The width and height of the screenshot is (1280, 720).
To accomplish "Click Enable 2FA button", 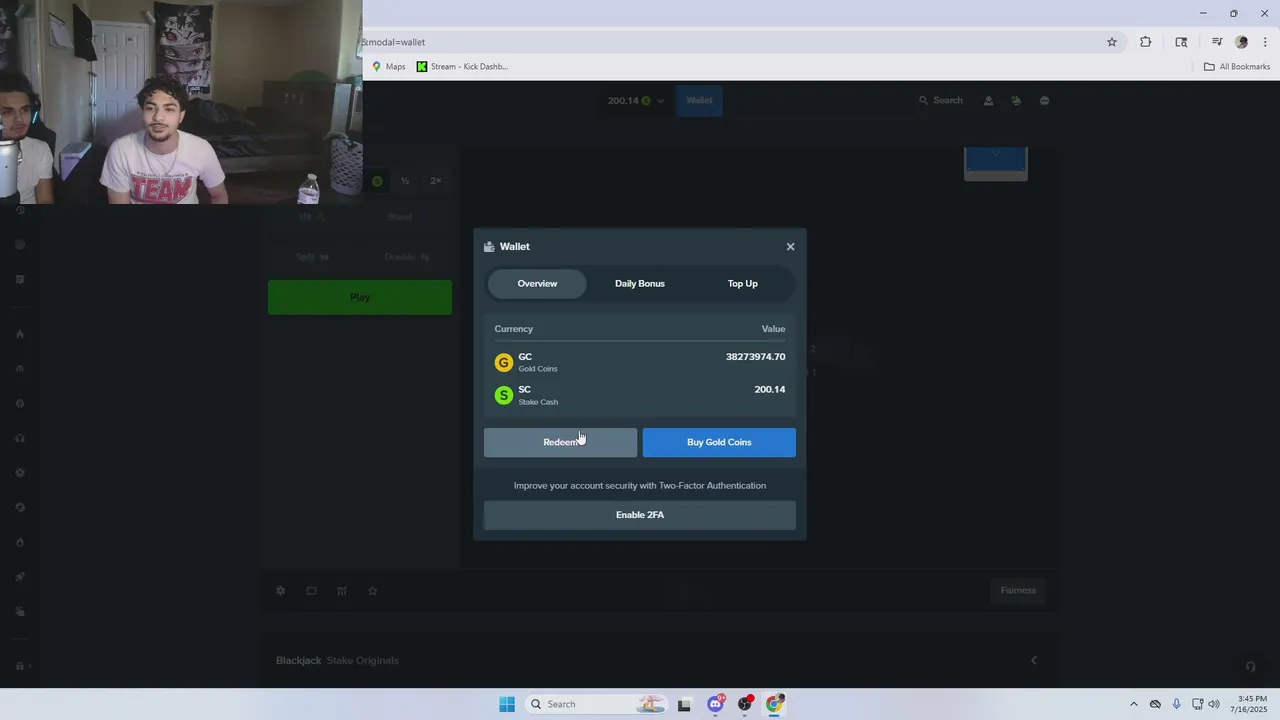I will 640,515.
